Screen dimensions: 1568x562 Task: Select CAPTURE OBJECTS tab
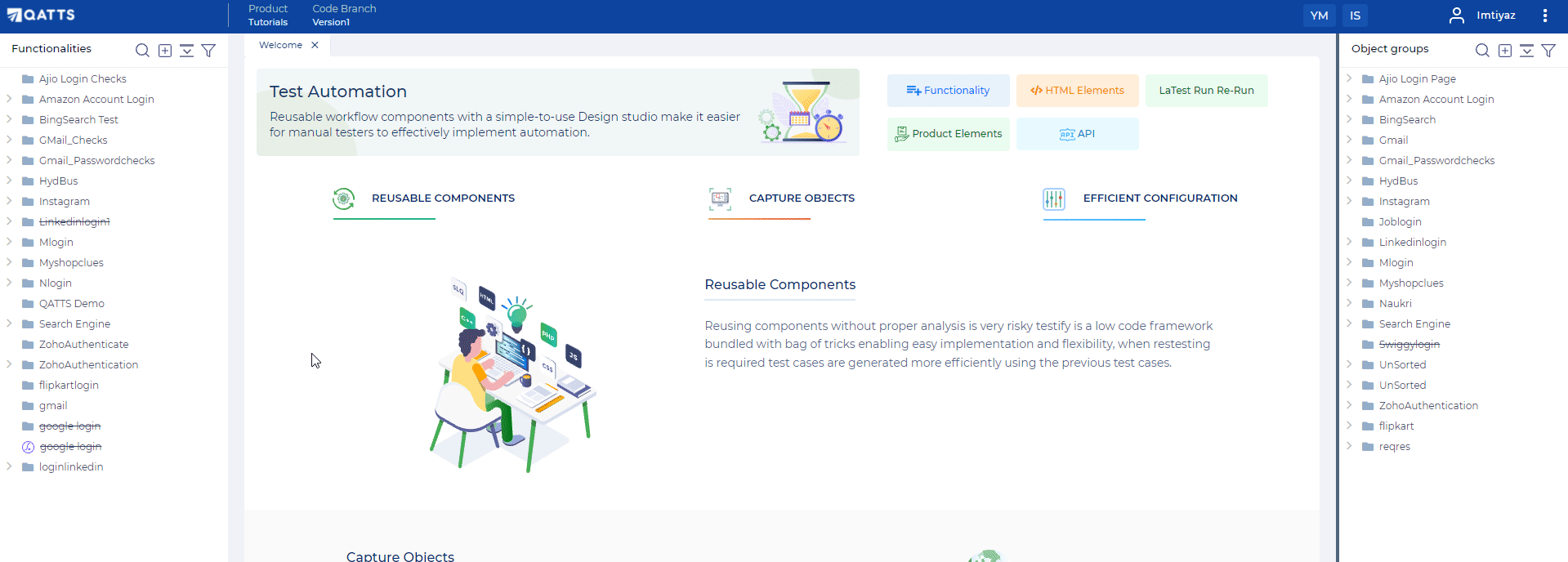pos(802,198)
